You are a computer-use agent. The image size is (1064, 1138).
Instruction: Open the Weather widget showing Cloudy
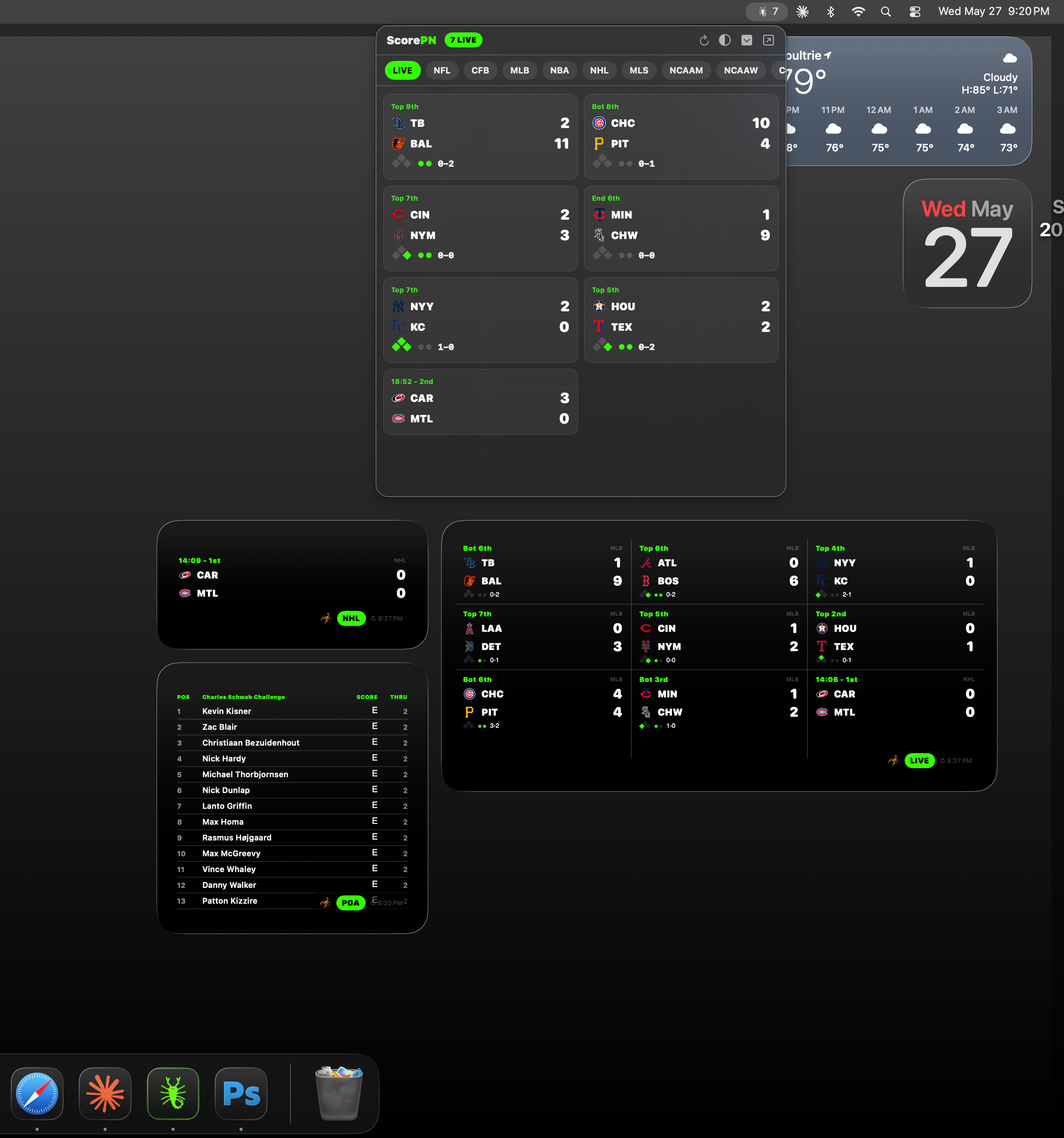point(909,101)
